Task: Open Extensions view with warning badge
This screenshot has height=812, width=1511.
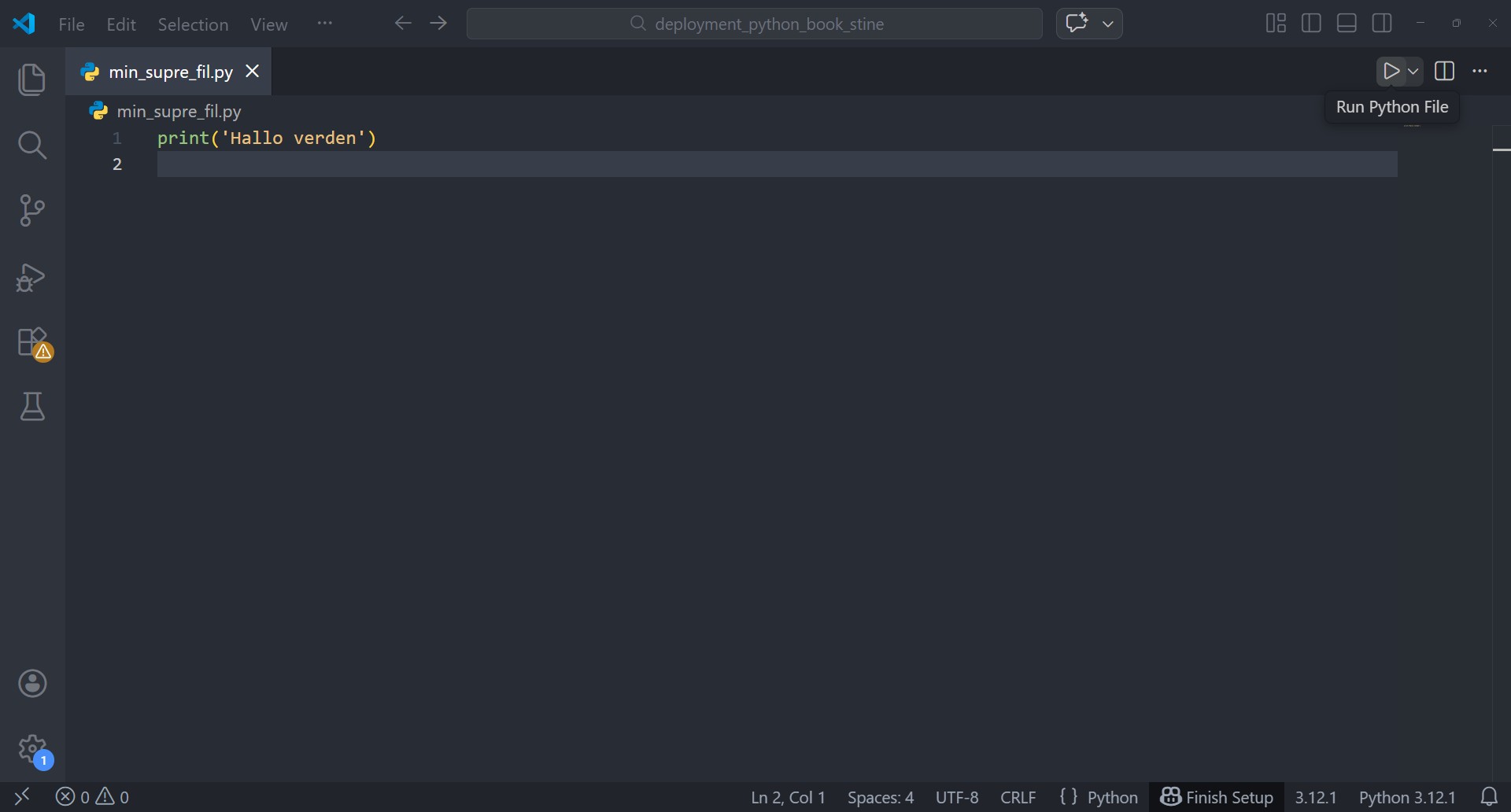Action: (x=33, y=344)
